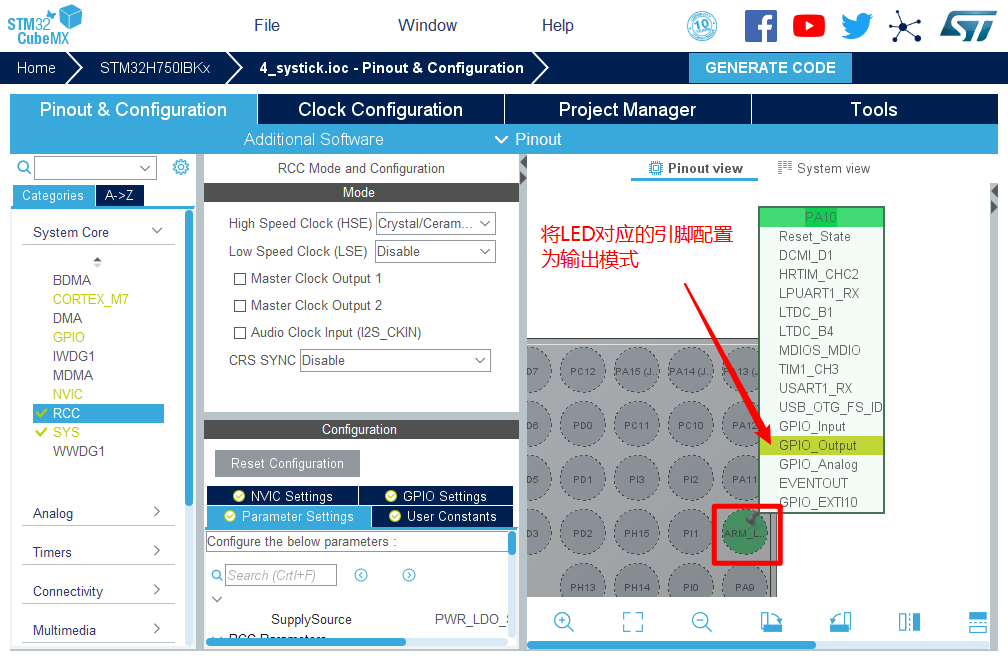Enable Master Clock Output 2 checkbox

point(240,306)
